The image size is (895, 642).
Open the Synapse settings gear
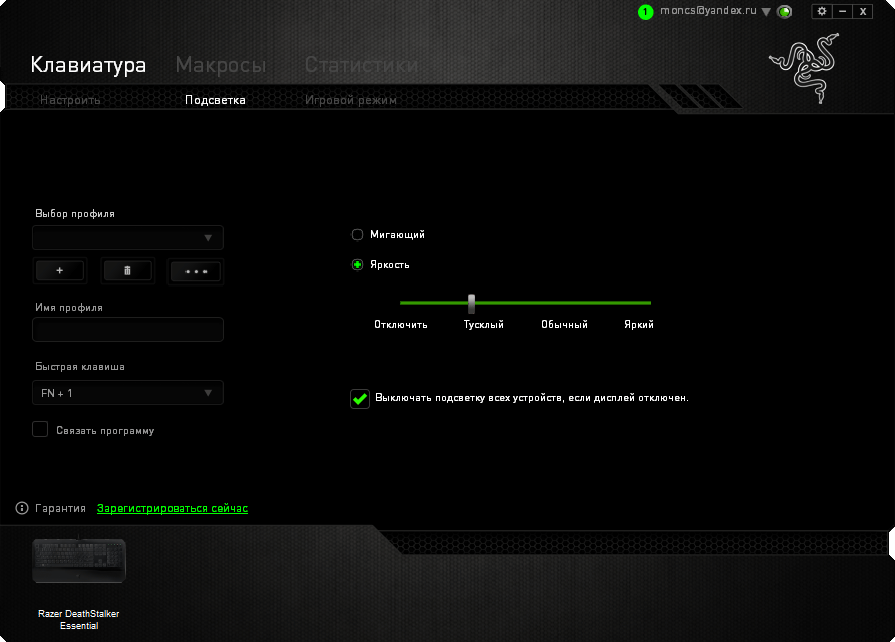[x=822, y=11]
